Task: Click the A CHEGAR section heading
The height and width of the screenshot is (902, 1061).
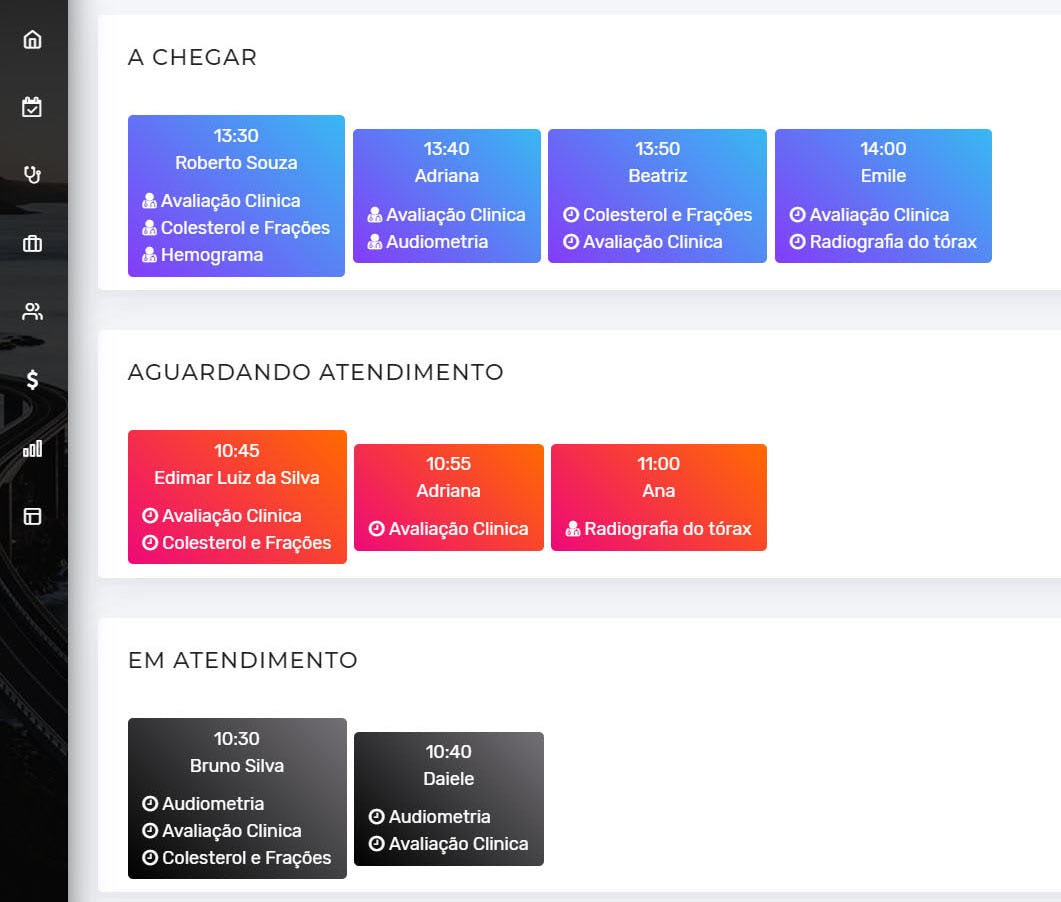Action: [x=191, y=58]
